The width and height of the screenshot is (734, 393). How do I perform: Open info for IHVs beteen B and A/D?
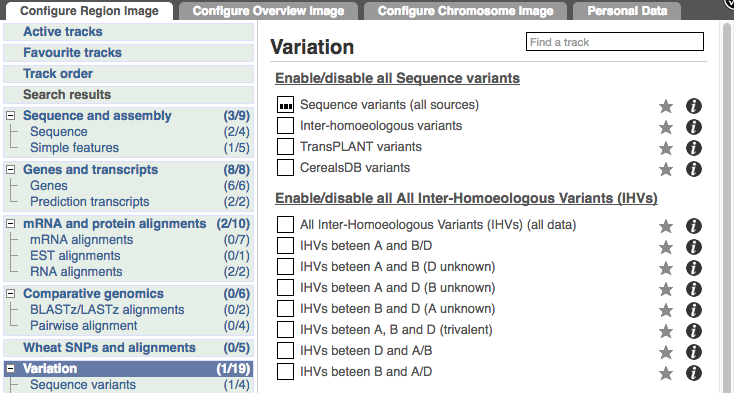pyautogui.click(x=693, y=373)
